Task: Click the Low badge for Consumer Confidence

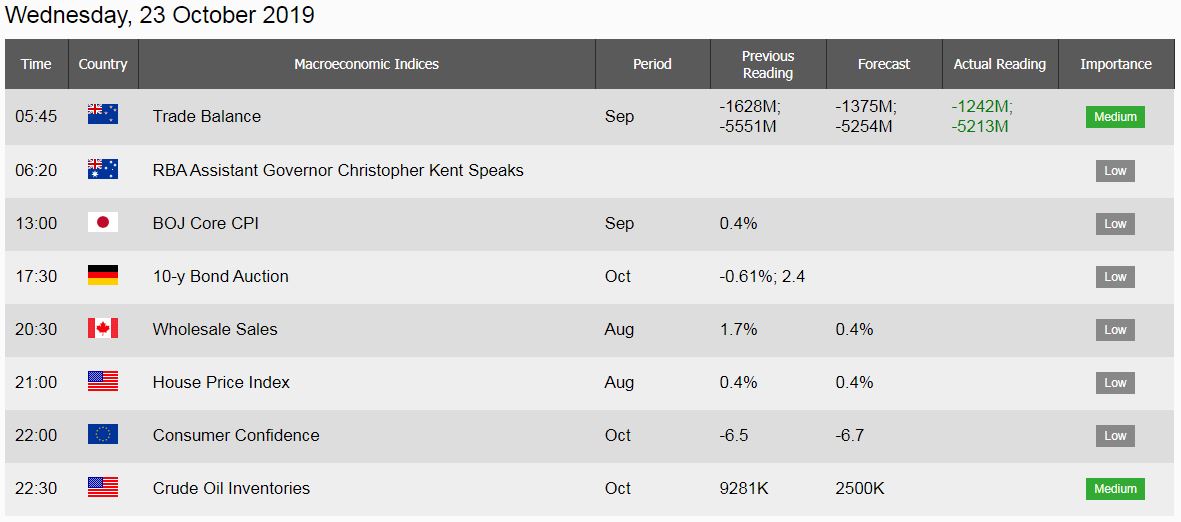Action: tap(1115, 435)
